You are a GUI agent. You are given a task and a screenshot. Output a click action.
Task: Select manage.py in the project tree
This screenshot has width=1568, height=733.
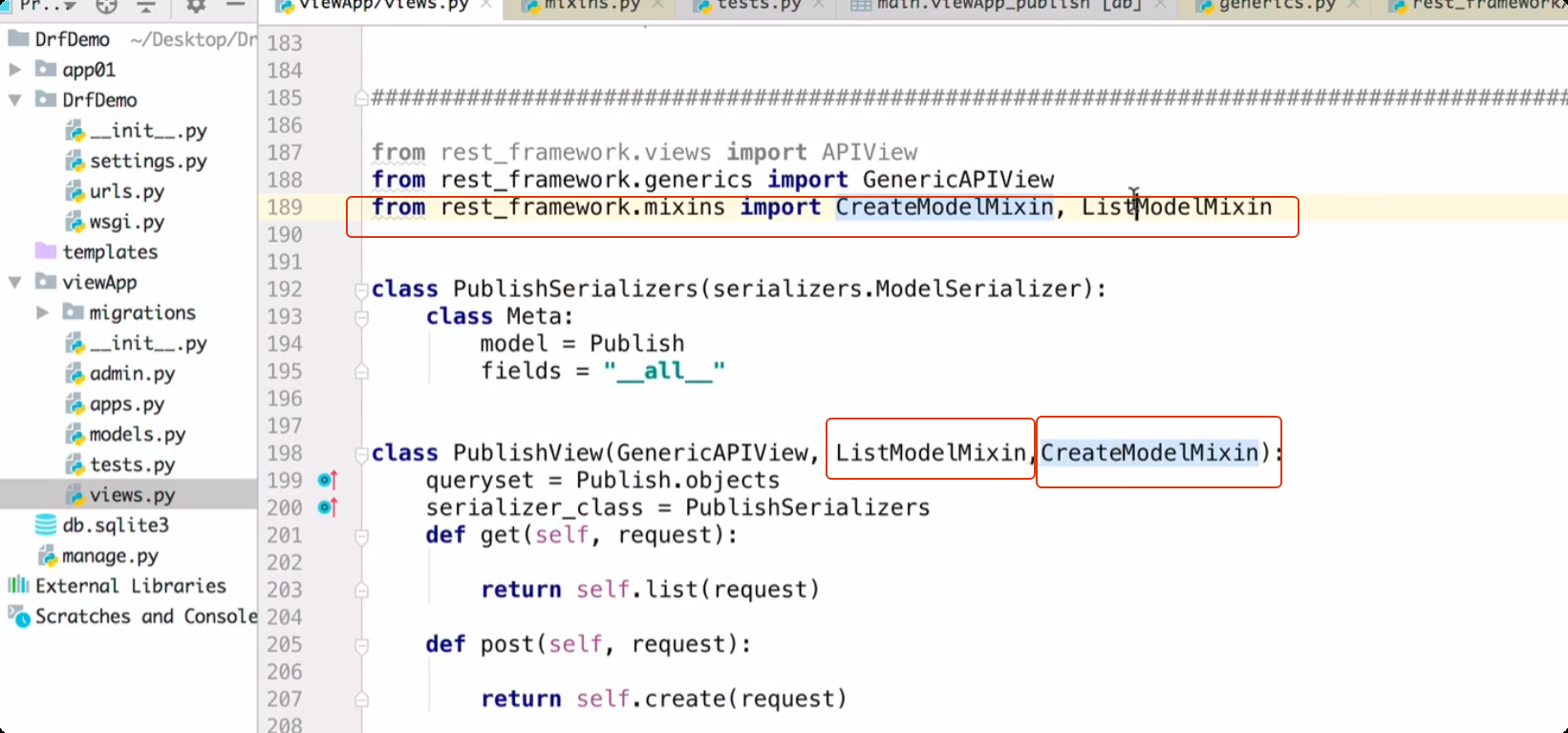[110, 555]
